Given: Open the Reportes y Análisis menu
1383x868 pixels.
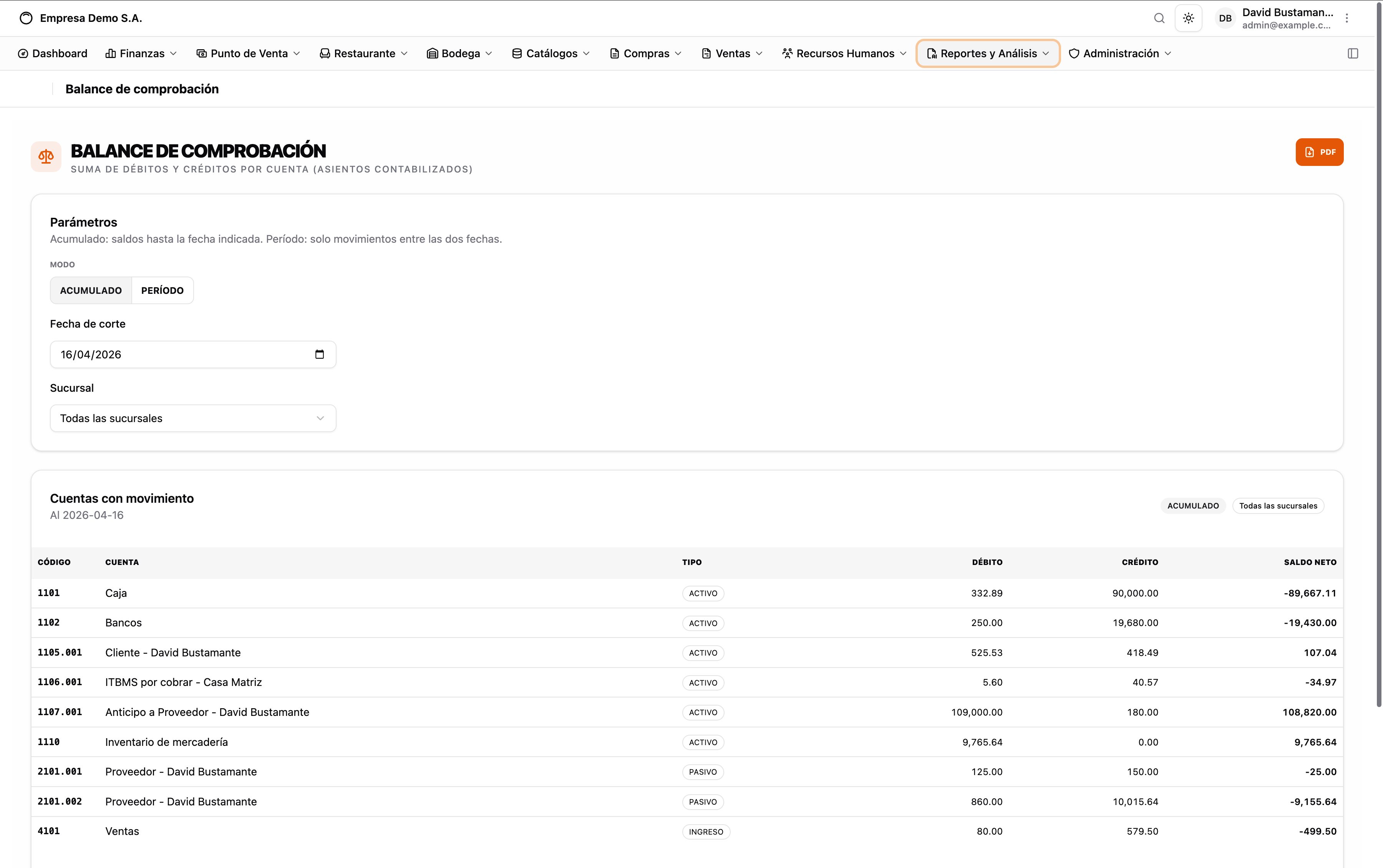Looking at the screenshot, I should click(x=988, y=53).
